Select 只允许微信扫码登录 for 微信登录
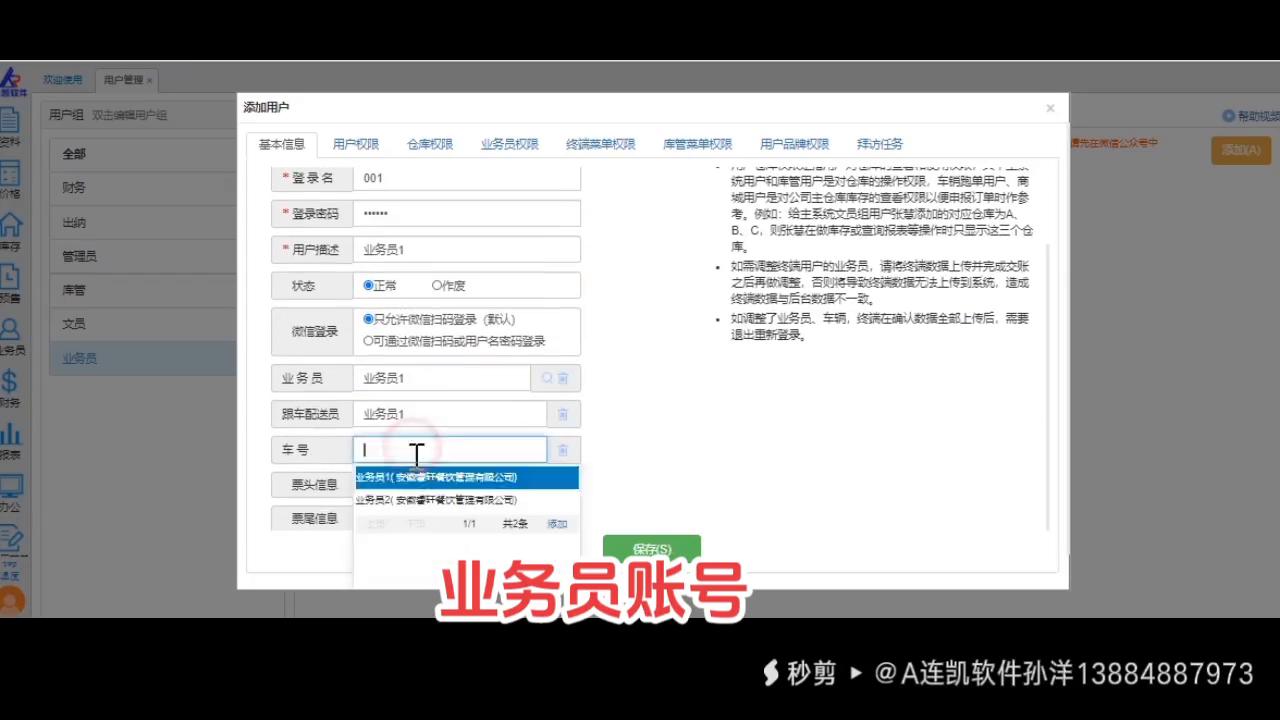The width and height of the screenshot is (1280, 720). pyautogui.click(x=369, y=319)
